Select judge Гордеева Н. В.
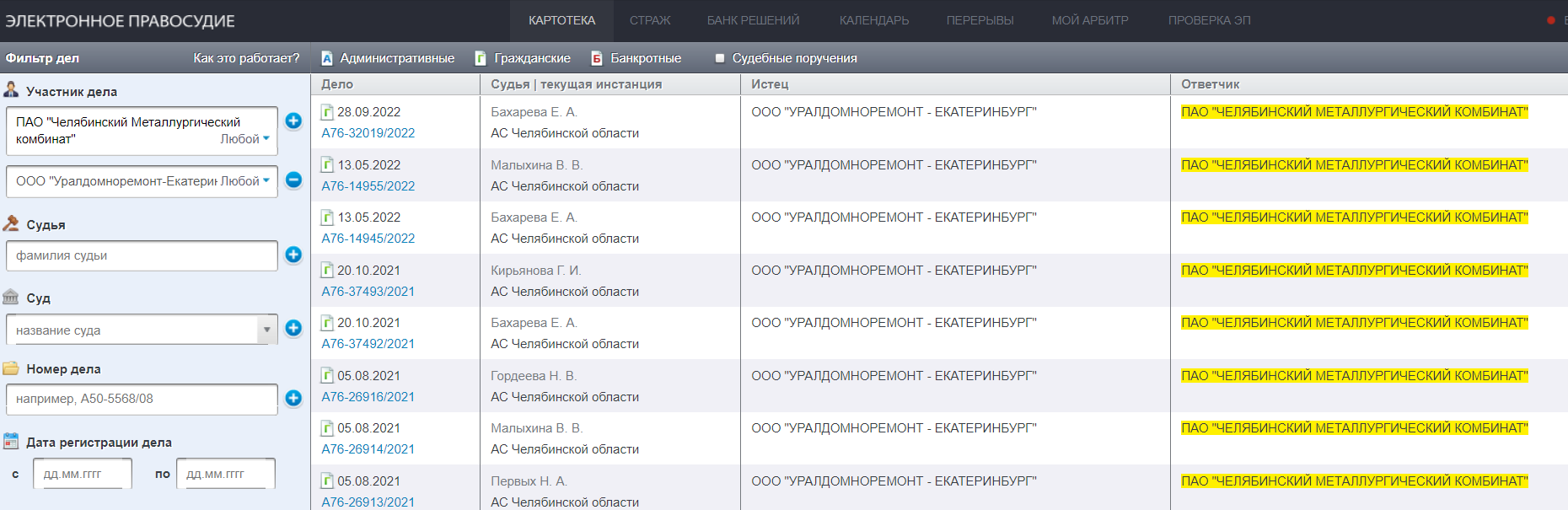 click(534, 376)
